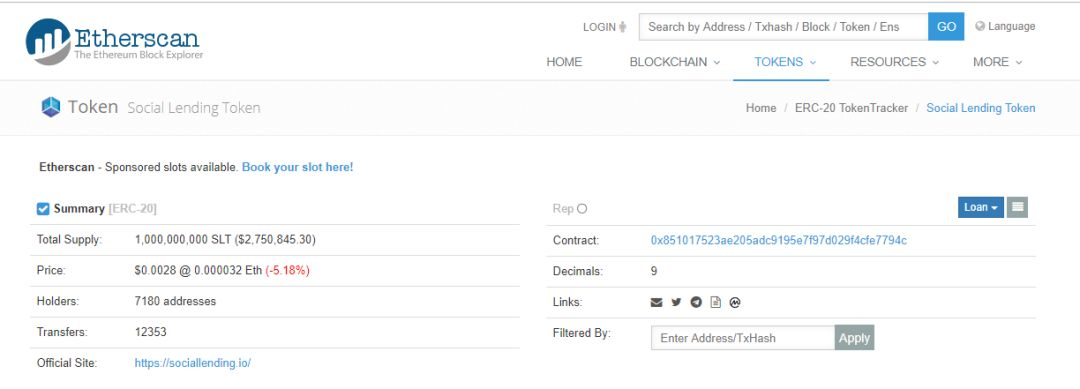Toggle the Summary checkbox
1080x389 pixels.
point(43,209)
